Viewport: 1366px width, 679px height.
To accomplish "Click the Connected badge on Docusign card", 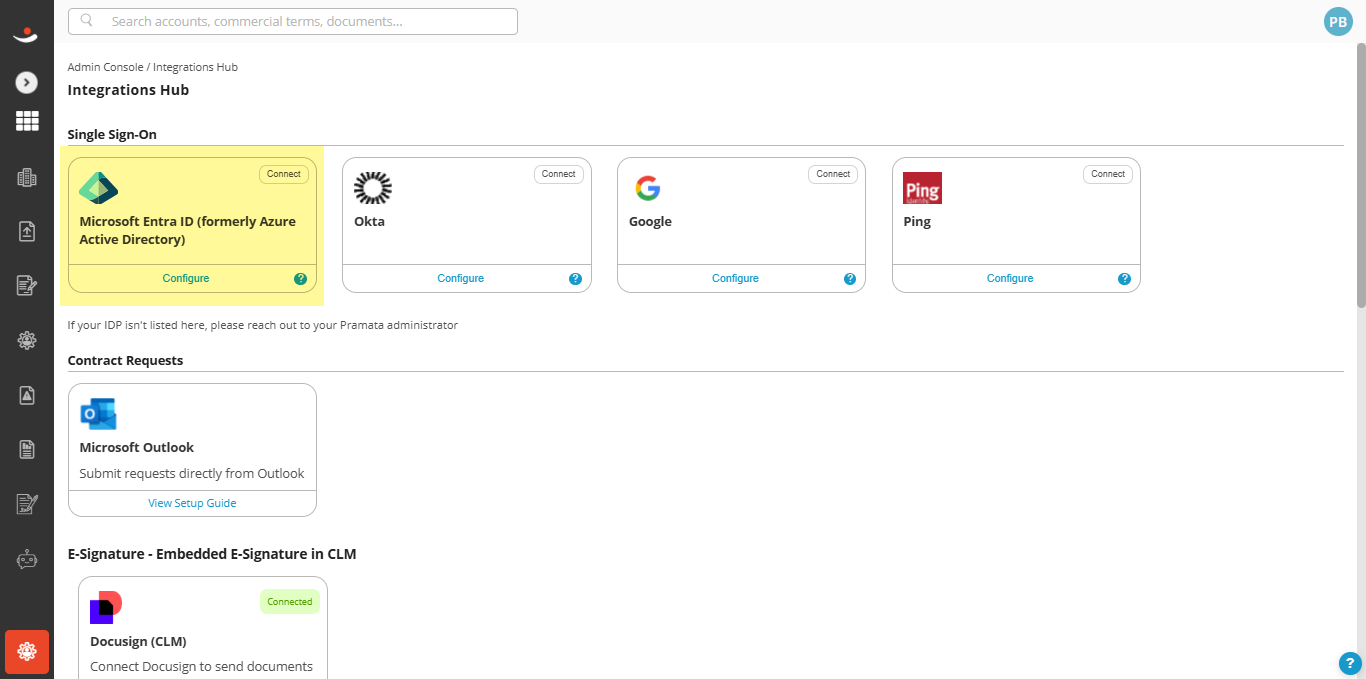I will (x=290, y=602).
